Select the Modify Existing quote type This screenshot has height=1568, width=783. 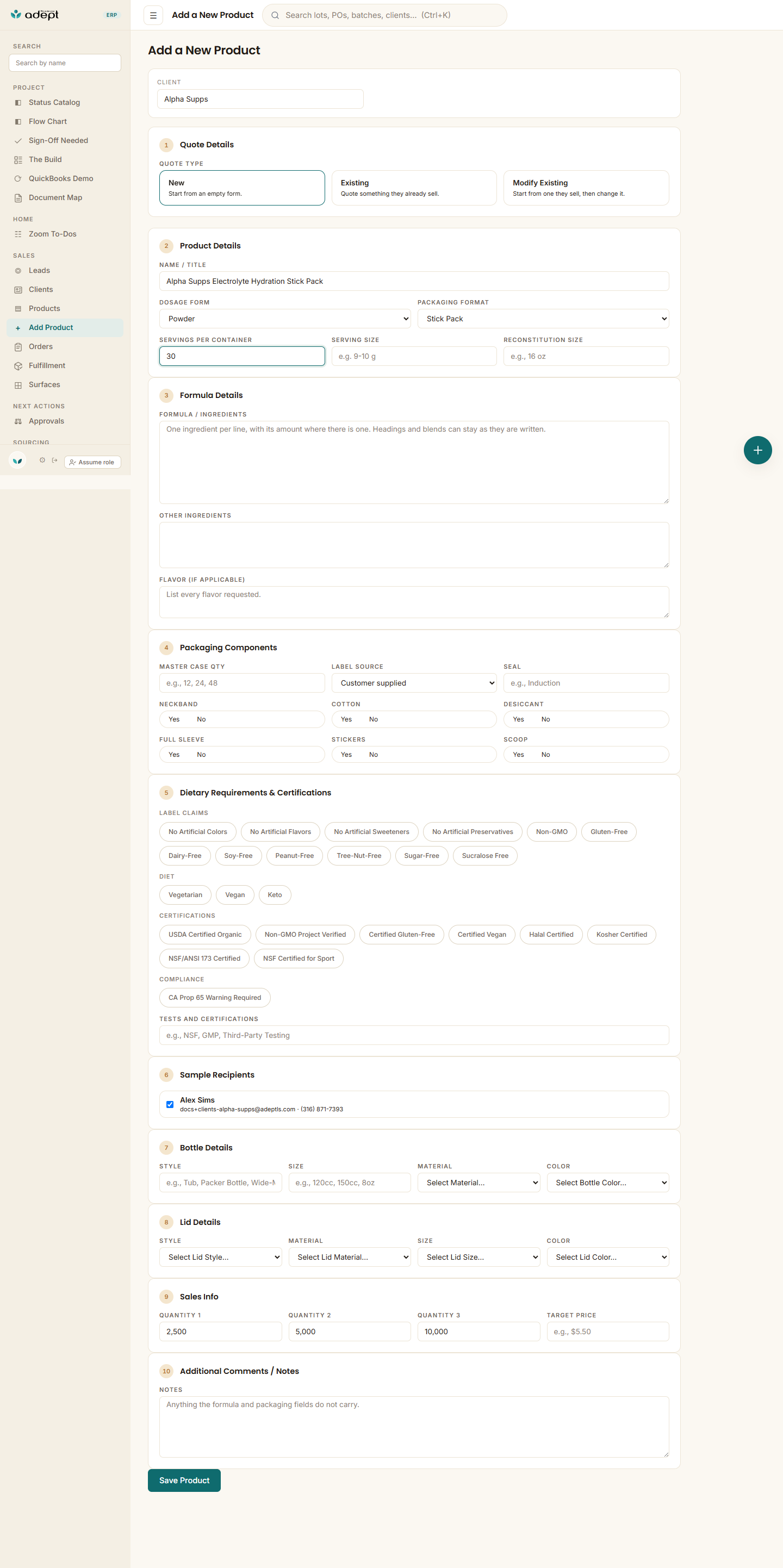coord(586,188)
